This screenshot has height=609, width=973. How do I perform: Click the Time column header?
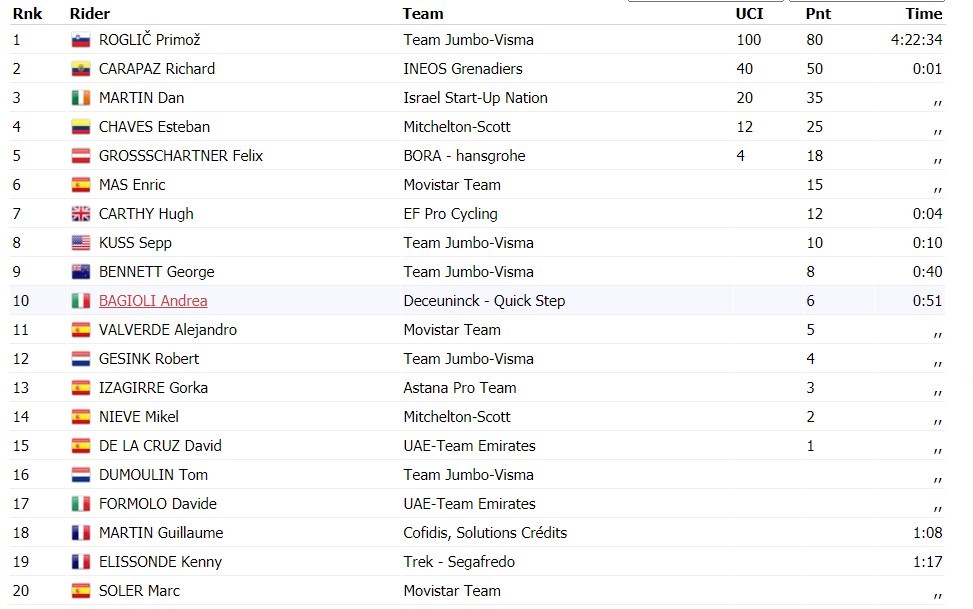click(x=923, y=14)
